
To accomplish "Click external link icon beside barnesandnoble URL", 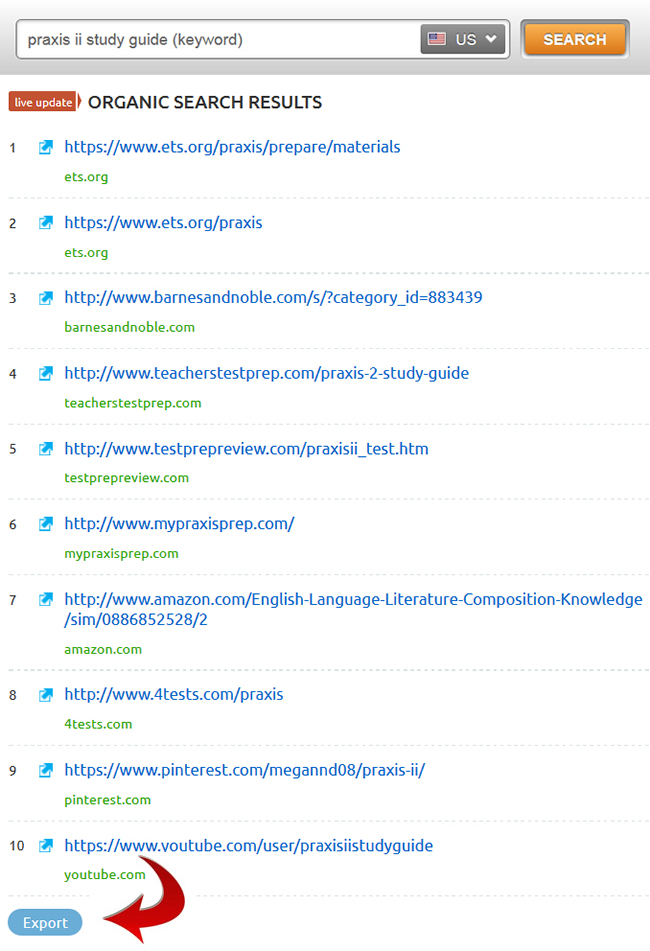I will [x=45, y=298].
